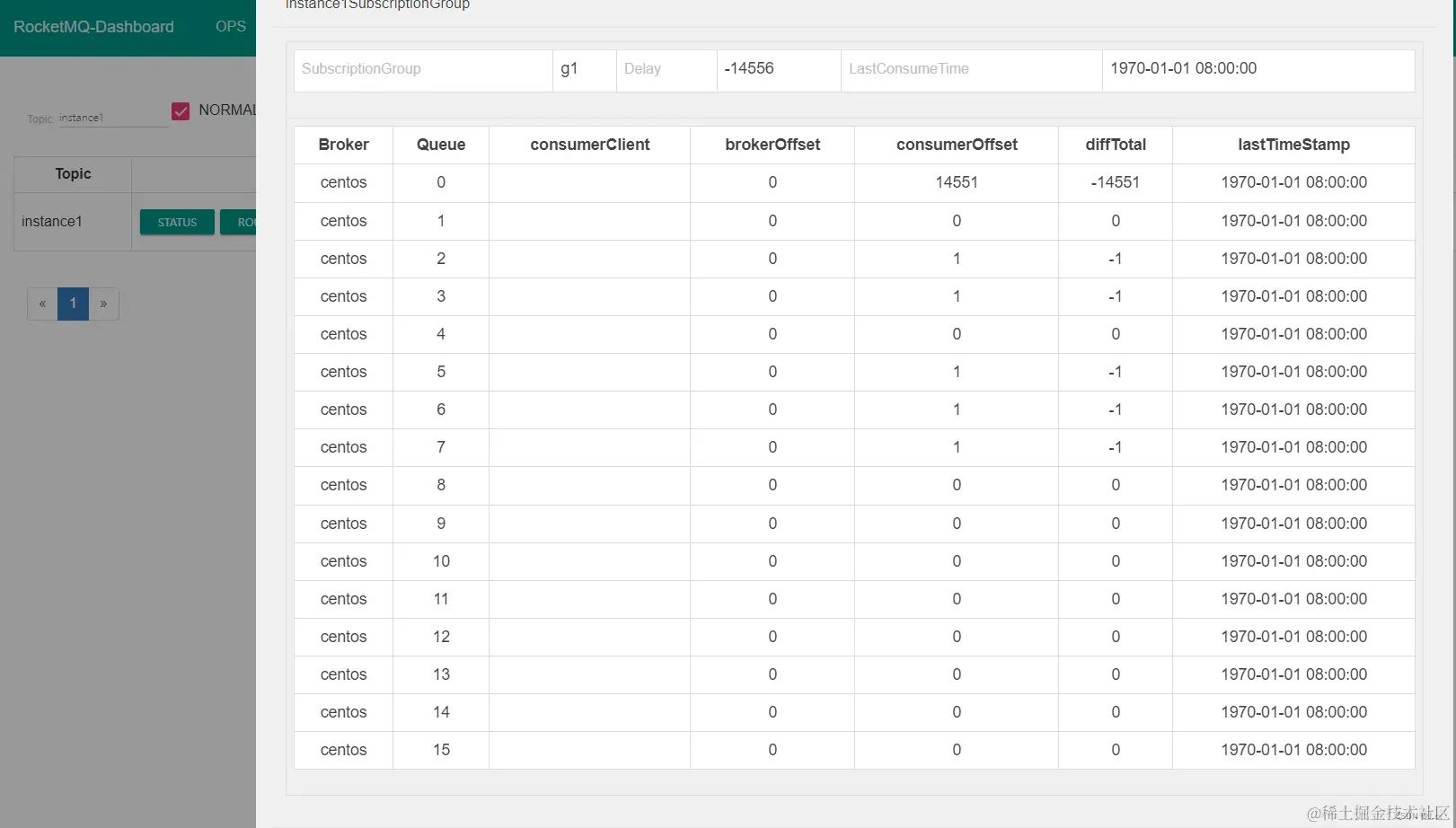Select consumerOffset value 14551
The height and width of the screenshot is (828, 1456).
point(957,182)
